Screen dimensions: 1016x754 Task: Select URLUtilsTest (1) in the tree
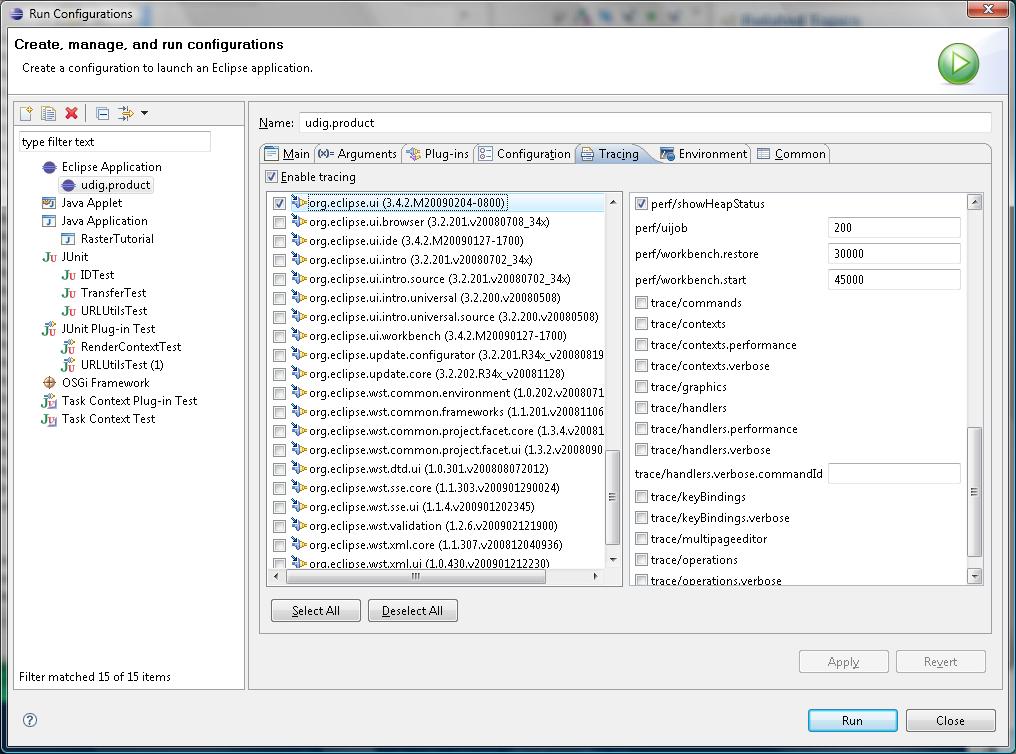[122, 365]
